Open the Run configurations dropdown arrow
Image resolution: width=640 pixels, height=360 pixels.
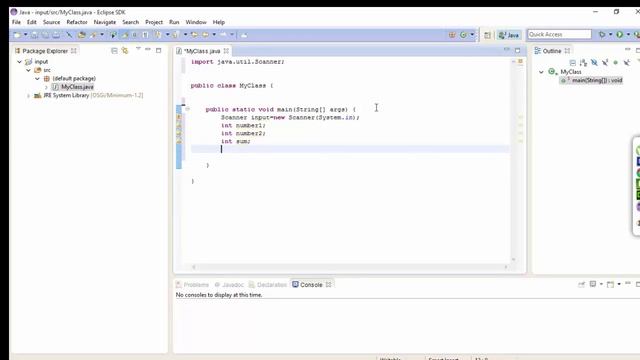pos(628,35)
